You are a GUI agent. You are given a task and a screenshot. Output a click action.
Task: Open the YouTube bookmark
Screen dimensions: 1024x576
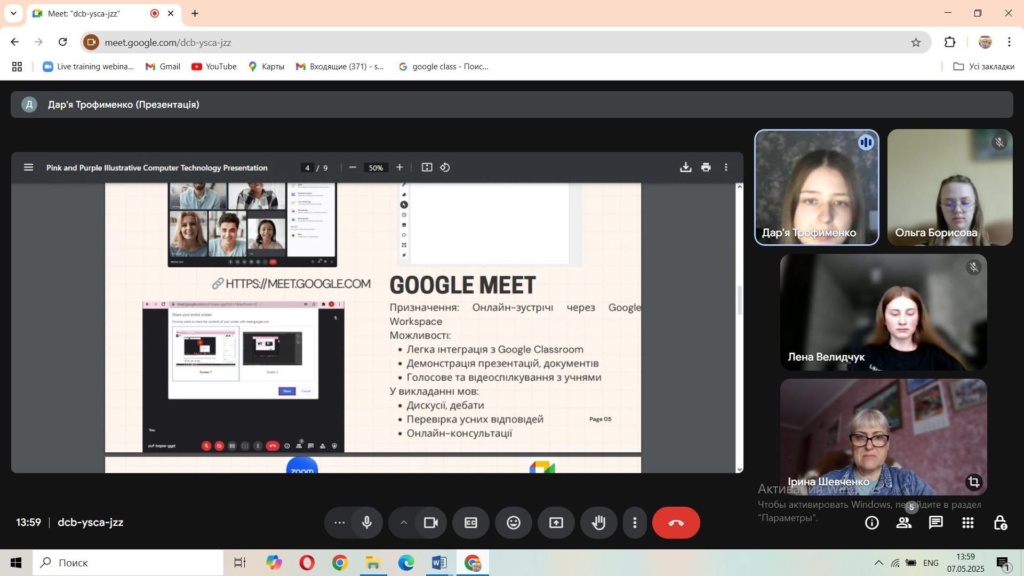214,67
